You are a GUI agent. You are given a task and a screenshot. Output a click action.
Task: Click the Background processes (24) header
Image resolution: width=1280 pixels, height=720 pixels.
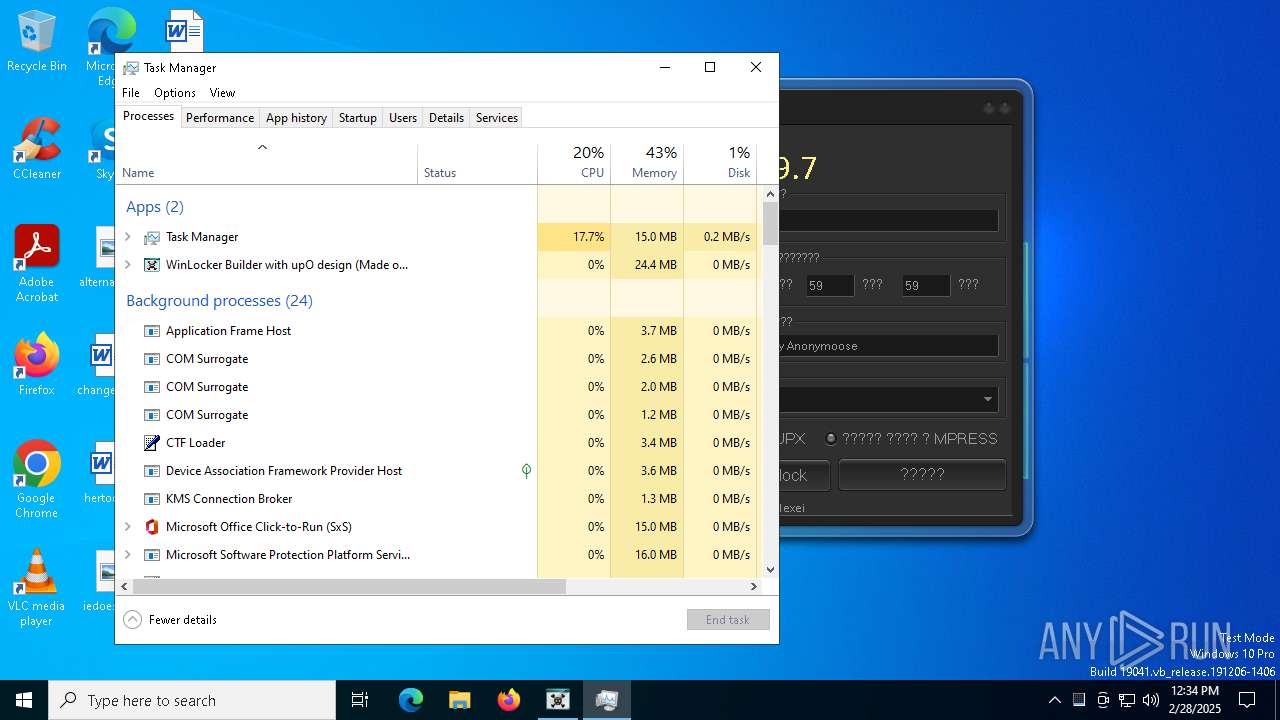click(x=219, y=300)
